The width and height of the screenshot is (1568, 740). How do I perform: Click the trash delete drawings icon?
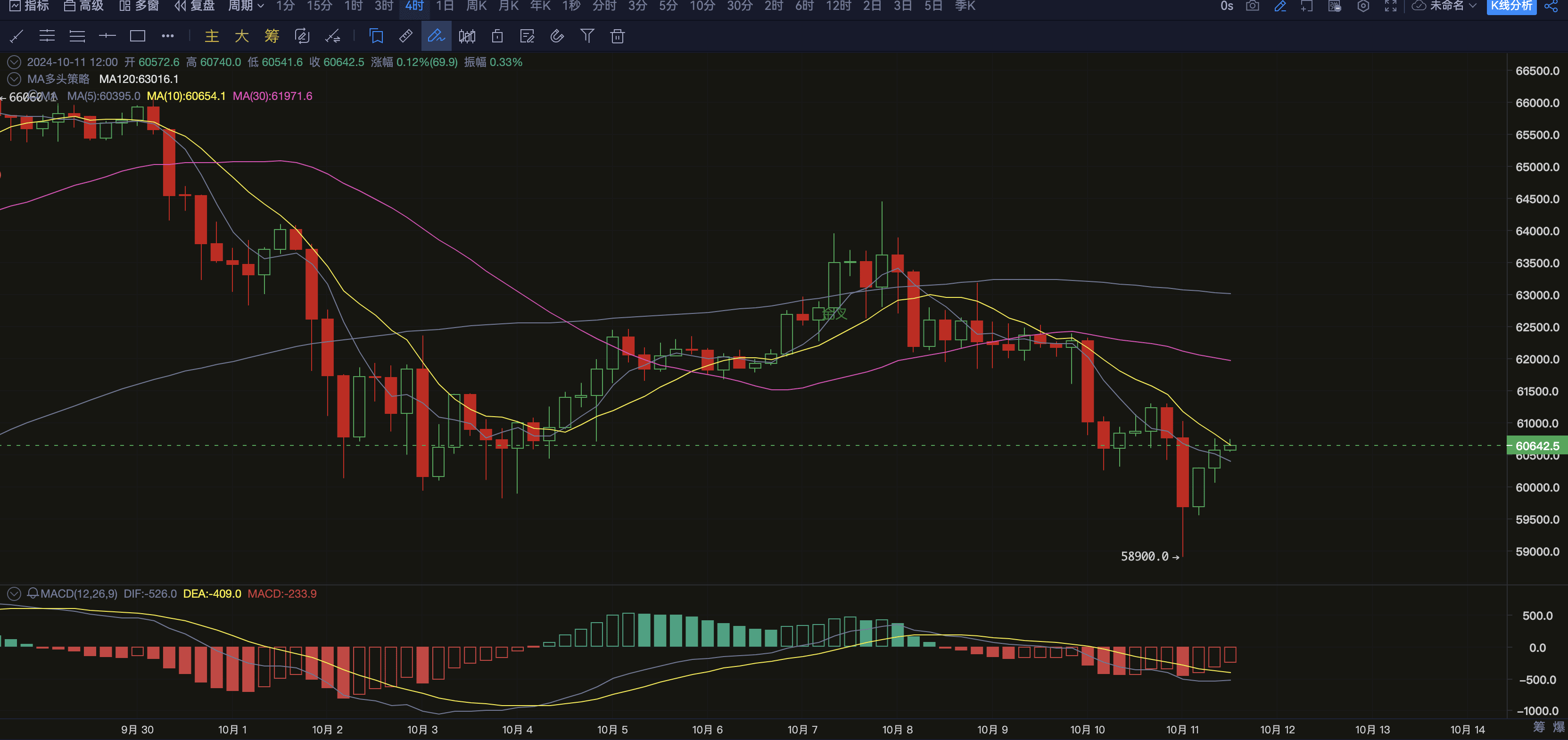(x=617, y=36)
